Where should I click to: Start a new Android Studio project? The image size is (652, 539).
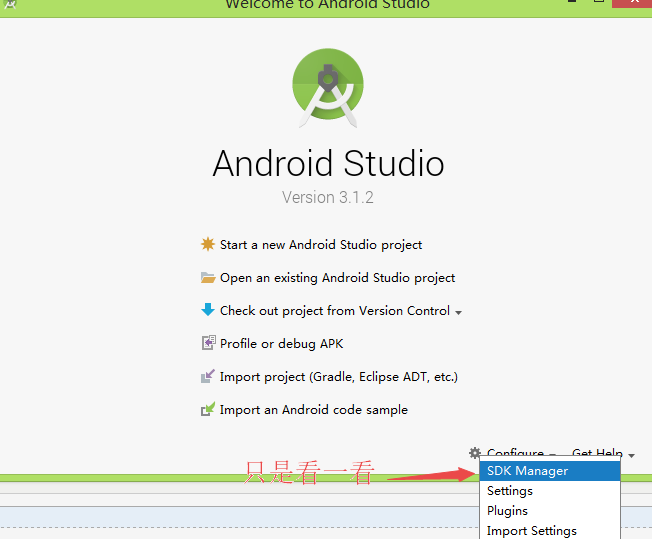click(321, 245)
